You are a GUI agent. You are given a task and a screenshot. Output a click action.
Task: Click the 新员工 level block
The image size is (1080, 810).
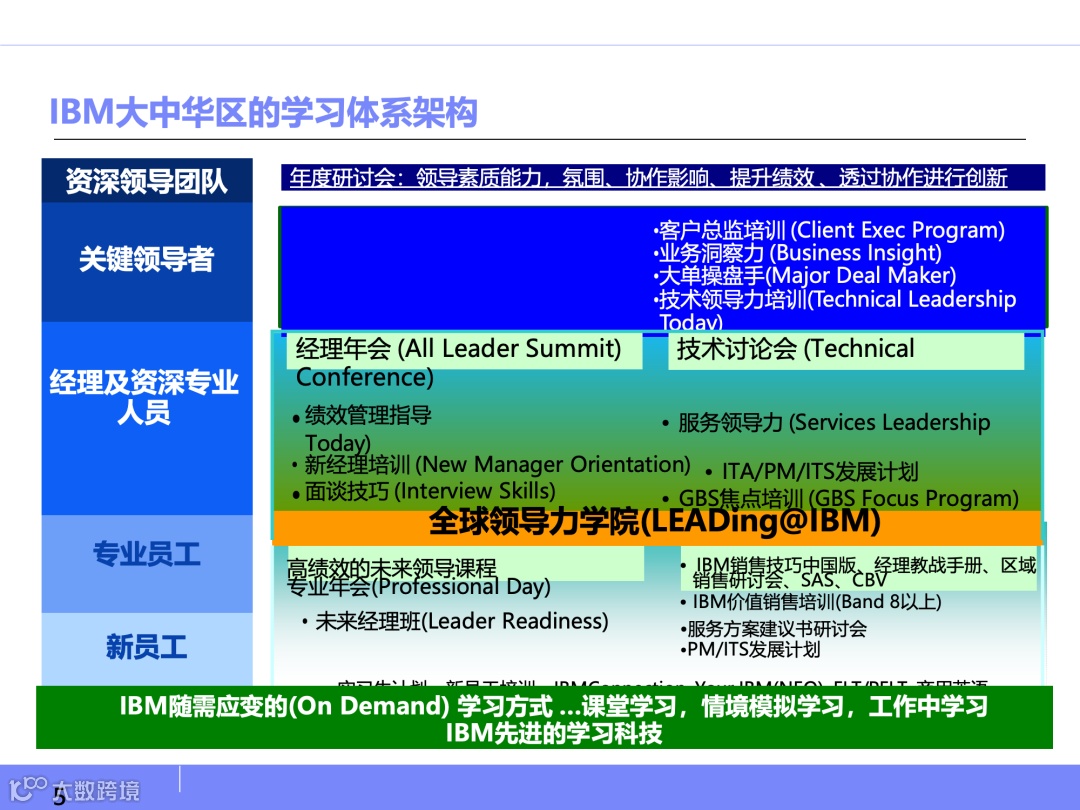point(147,649)
